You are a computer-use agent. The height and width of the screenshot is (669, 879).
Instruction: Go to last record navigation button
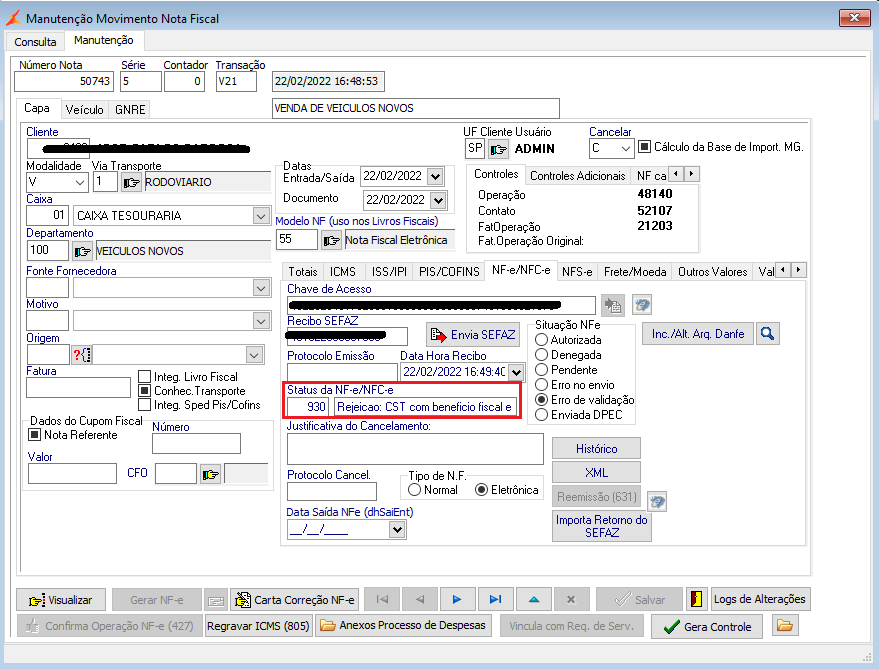[496, 599]
